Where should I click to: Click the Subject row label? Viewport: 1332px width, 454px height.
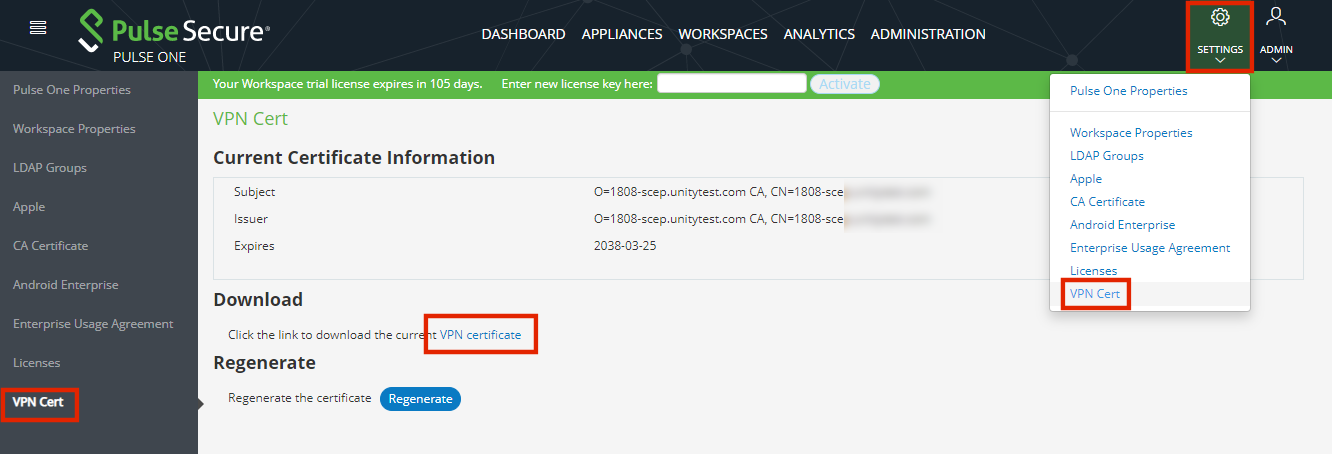(x=254, y=192)
